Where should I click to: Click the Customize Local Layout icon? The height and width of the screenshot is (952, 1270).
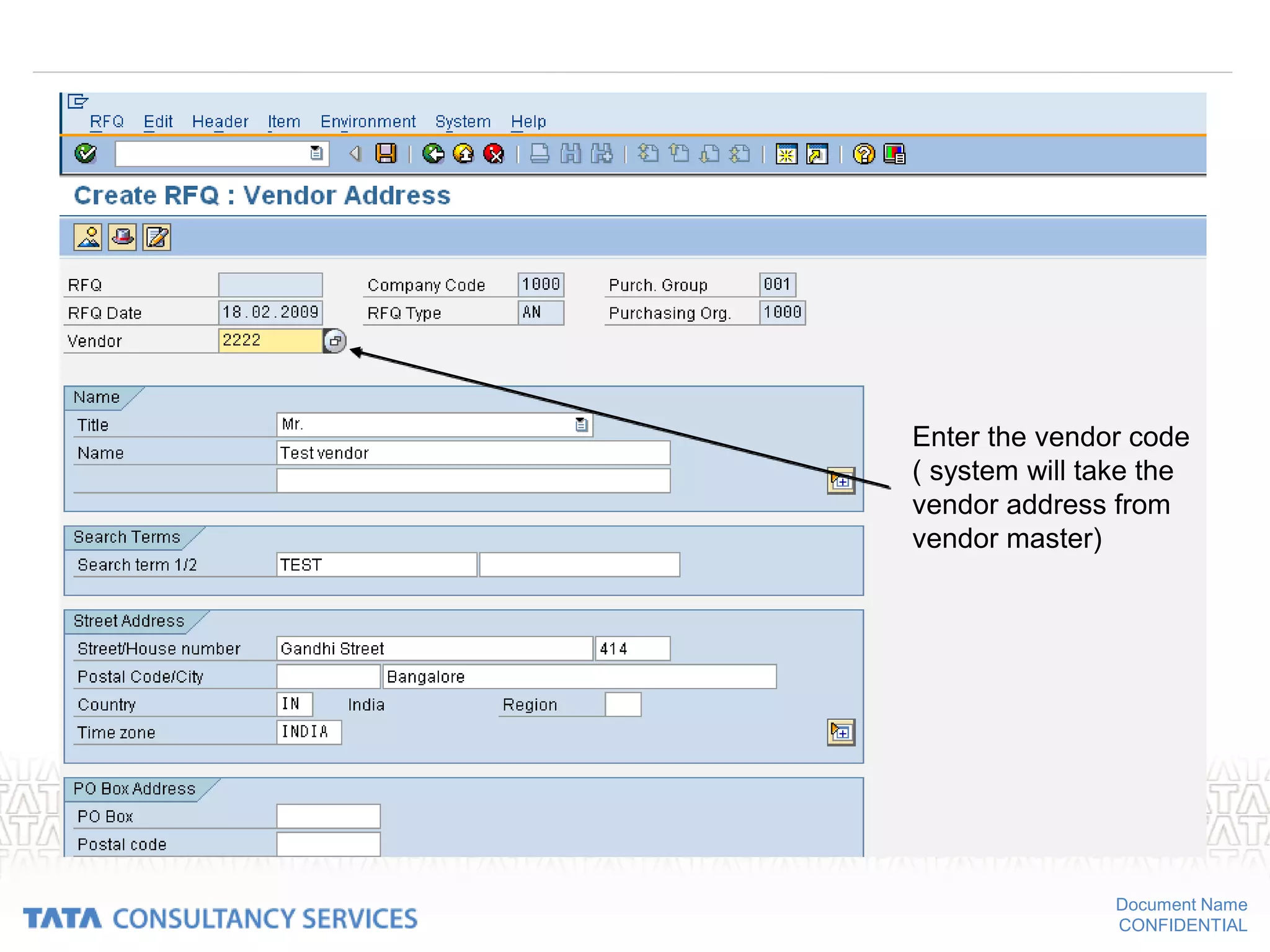click(894, 153)
